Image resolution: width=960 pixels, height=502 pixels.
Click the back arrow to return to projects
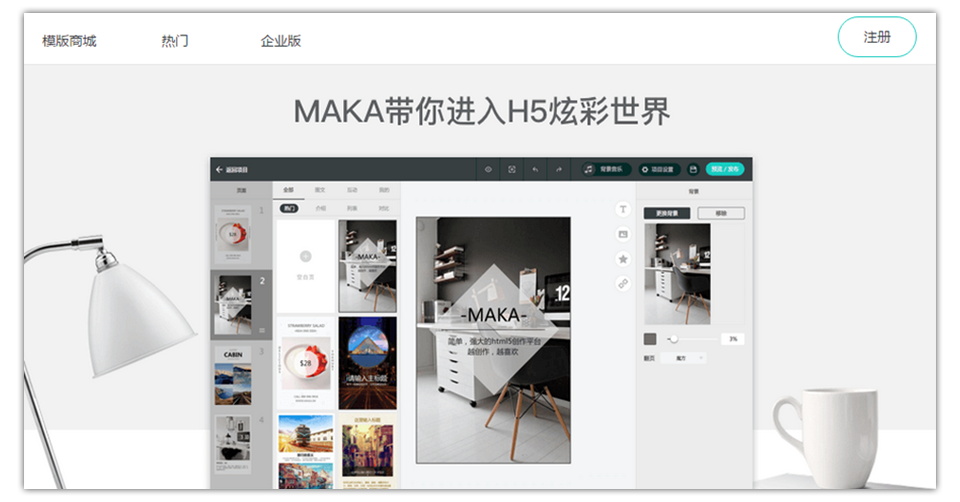219,170
